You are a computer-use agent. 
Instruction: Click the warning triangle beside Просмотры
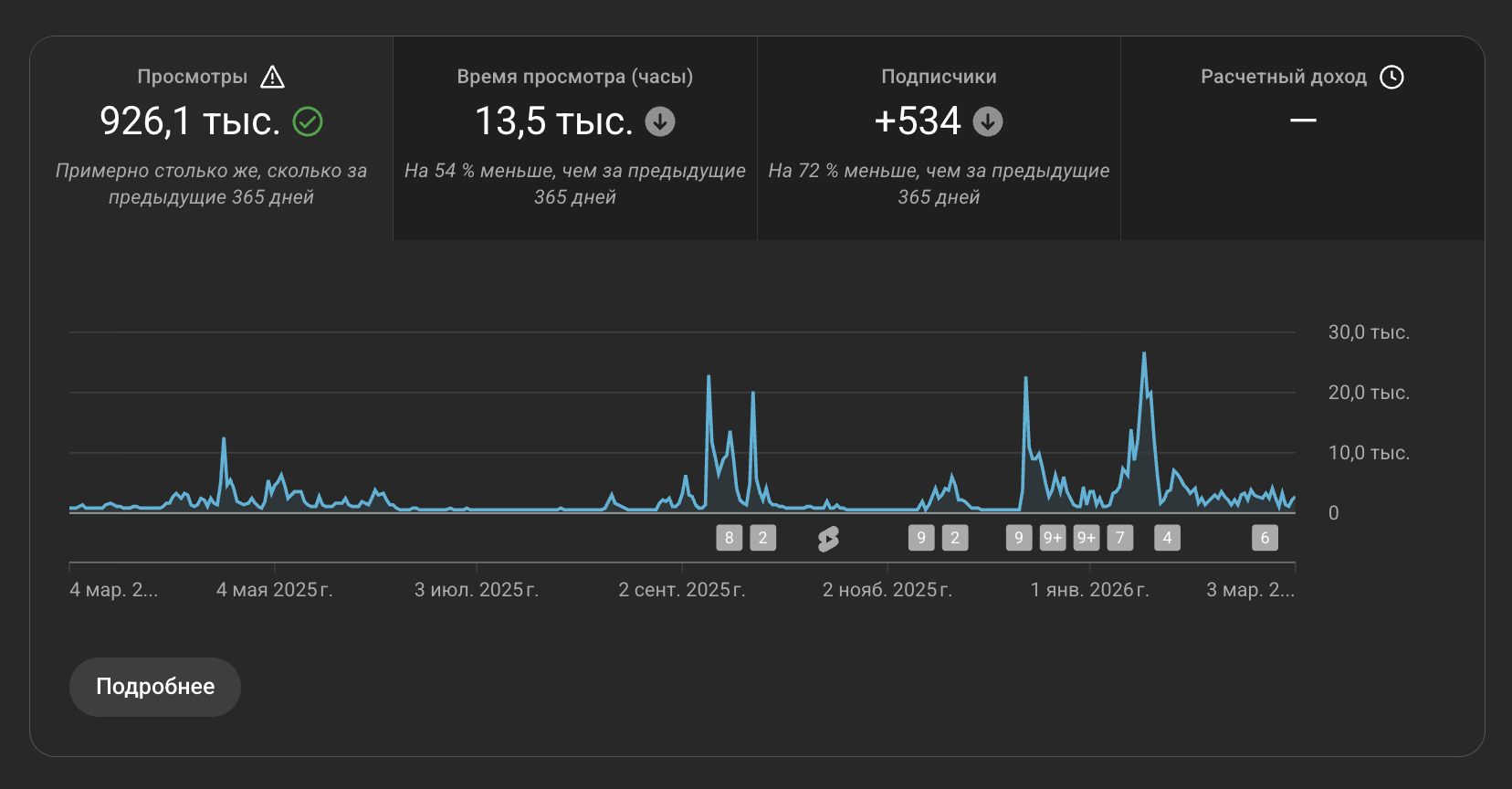pos(272,78)
